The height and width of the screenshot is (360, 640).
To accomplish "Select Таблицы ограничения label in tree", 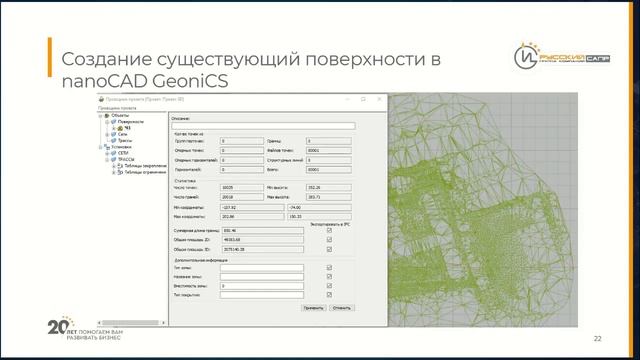I will pos(145,172).
